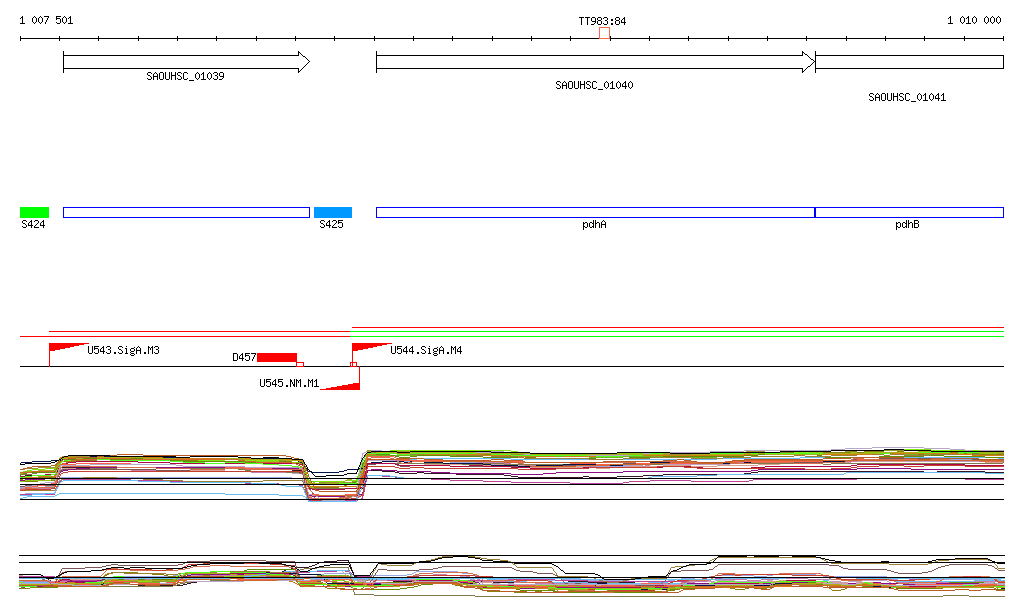1024x611 pixels.
Task: Open the pdhA gene label
Action: [x=595, y=225]
